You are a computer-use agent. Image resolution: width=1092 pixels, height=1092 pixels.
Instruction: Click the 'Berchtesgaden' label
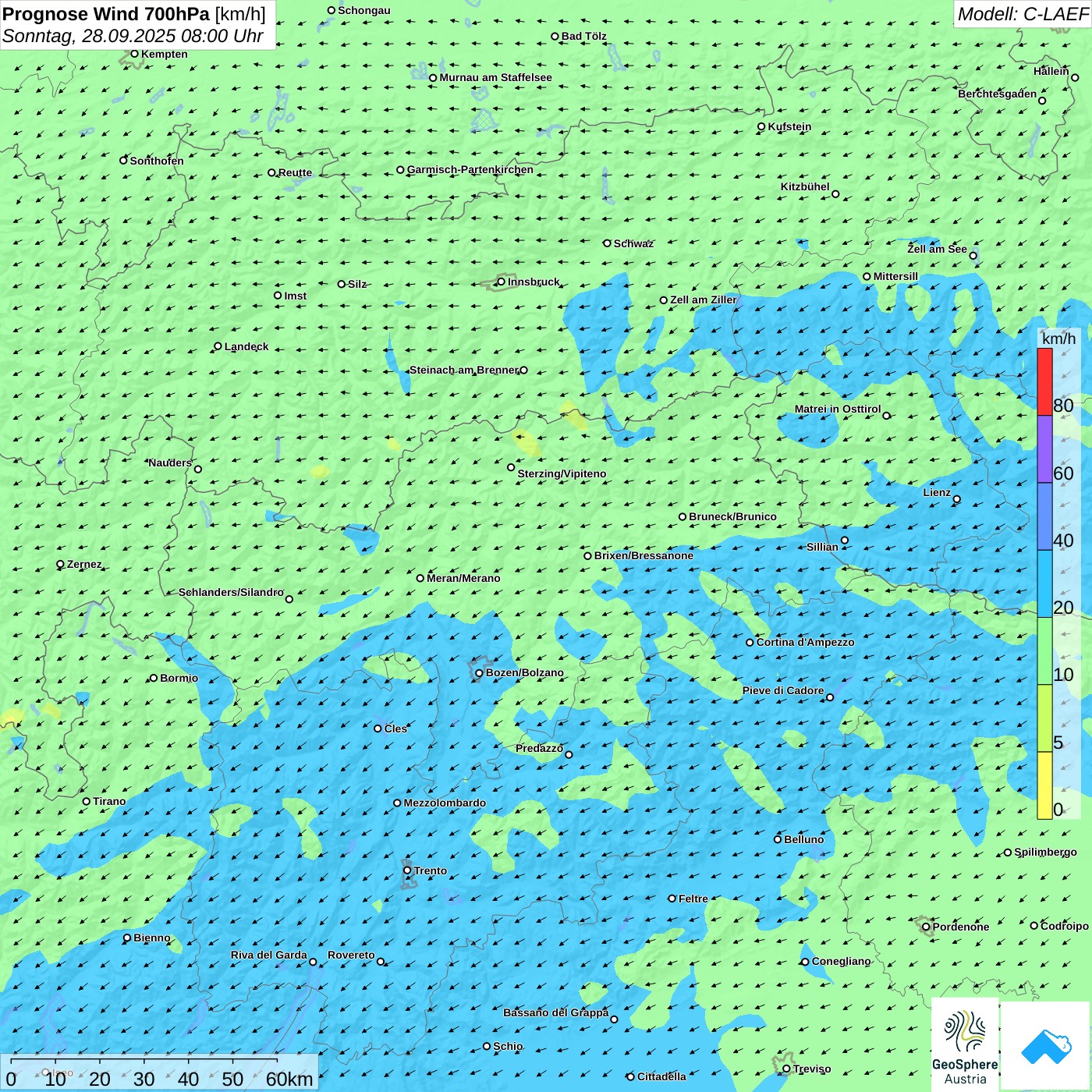pos(998,94)
